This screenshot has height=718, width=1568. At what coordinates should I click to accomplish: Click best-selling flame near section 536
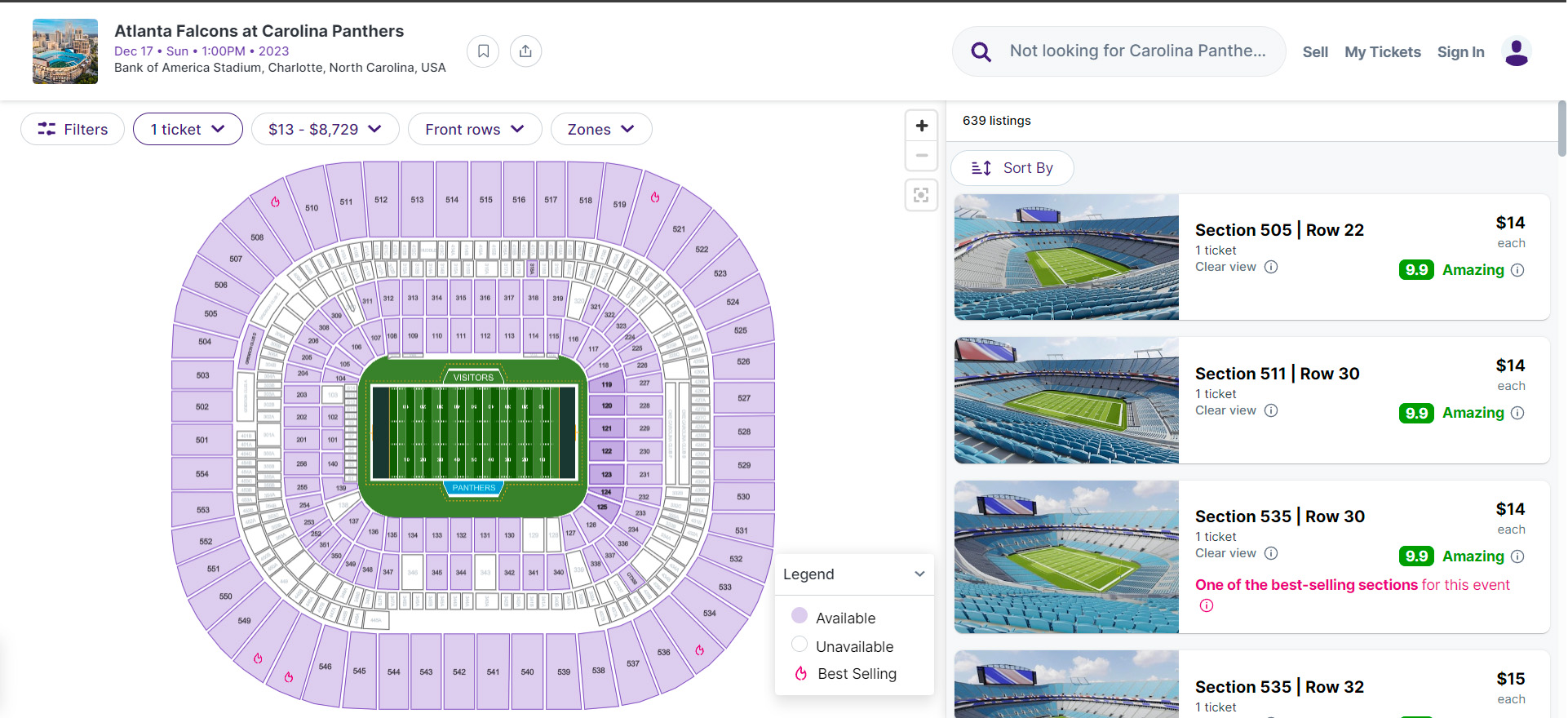click(x=699, y=650)
